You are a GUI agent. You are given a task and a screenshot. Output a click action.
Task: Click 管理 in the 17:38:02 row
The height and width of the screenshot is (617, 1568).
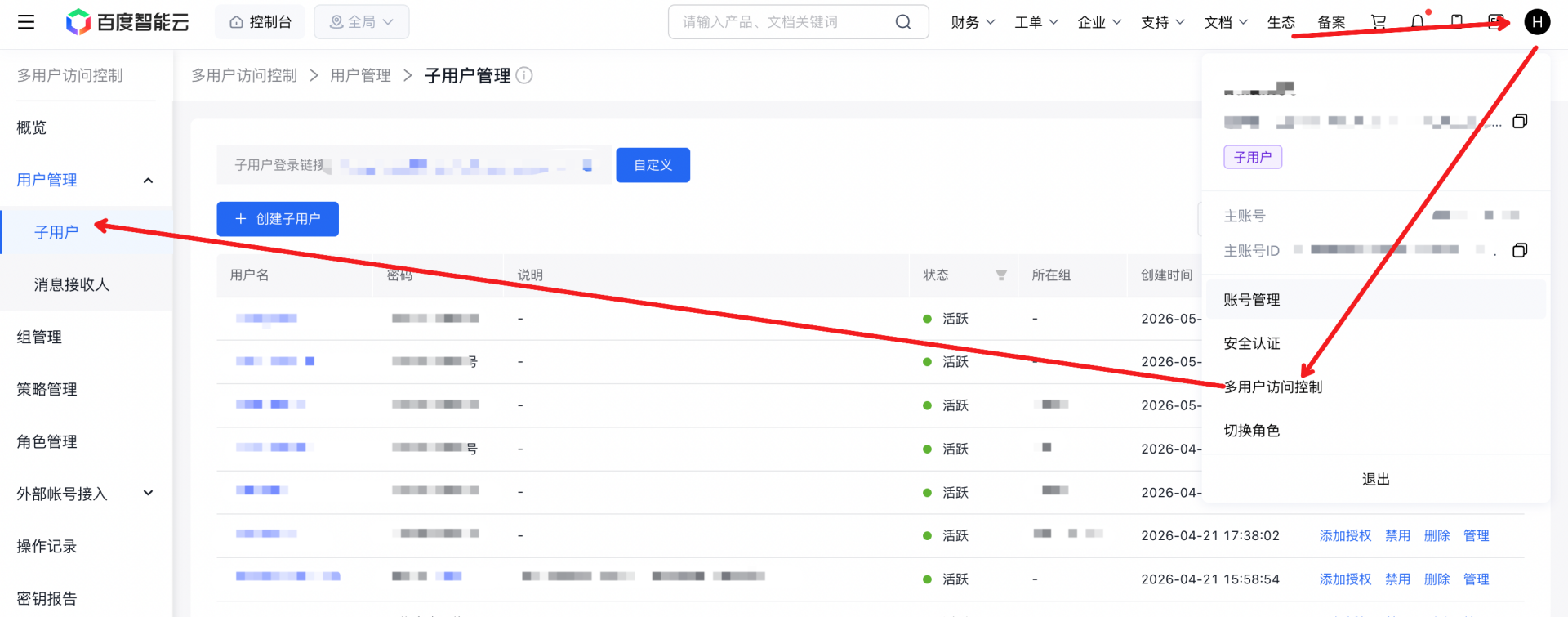(1476, 535)
